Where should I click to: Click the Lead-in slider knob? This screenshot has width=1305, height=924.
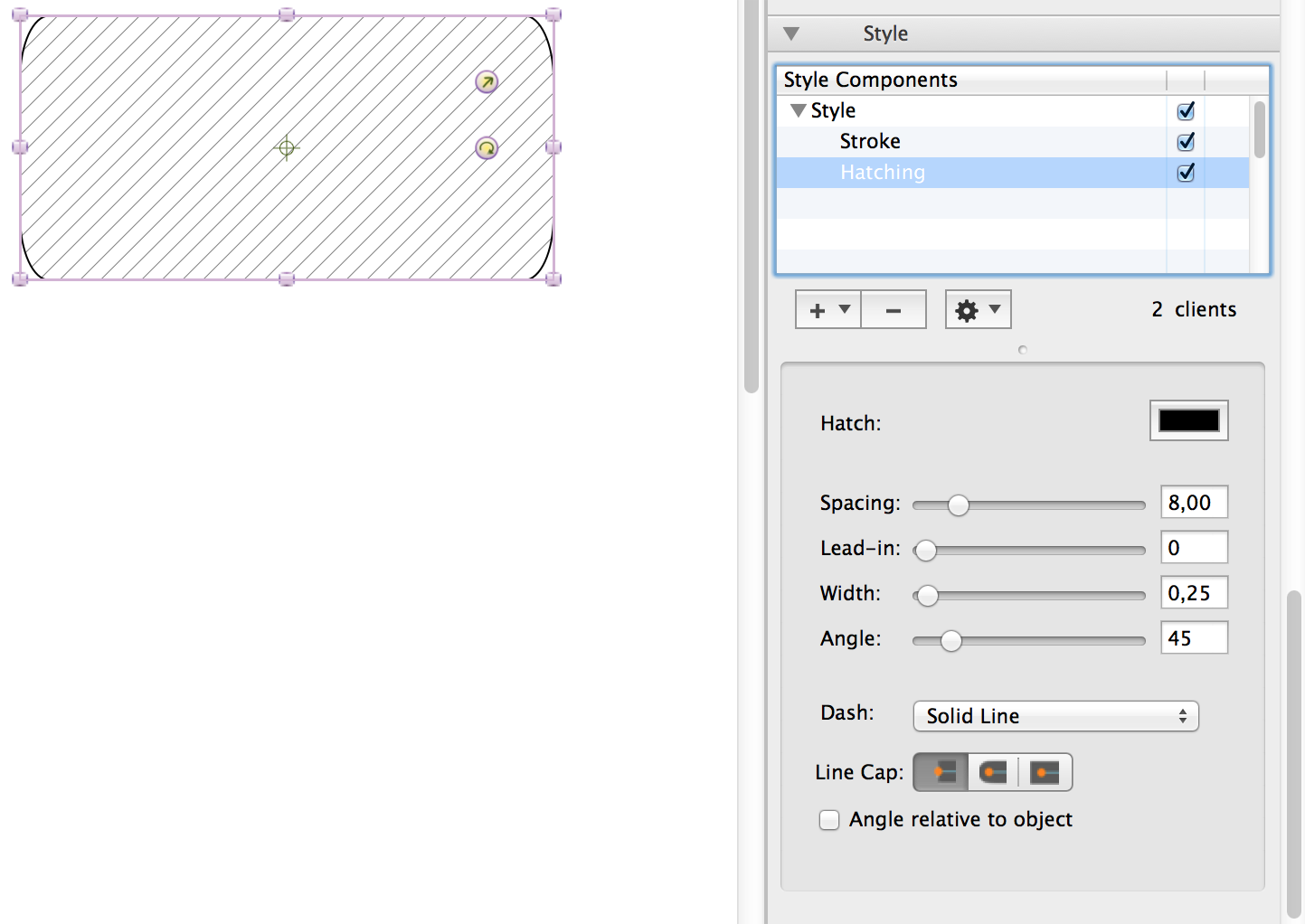click(925, 551)
